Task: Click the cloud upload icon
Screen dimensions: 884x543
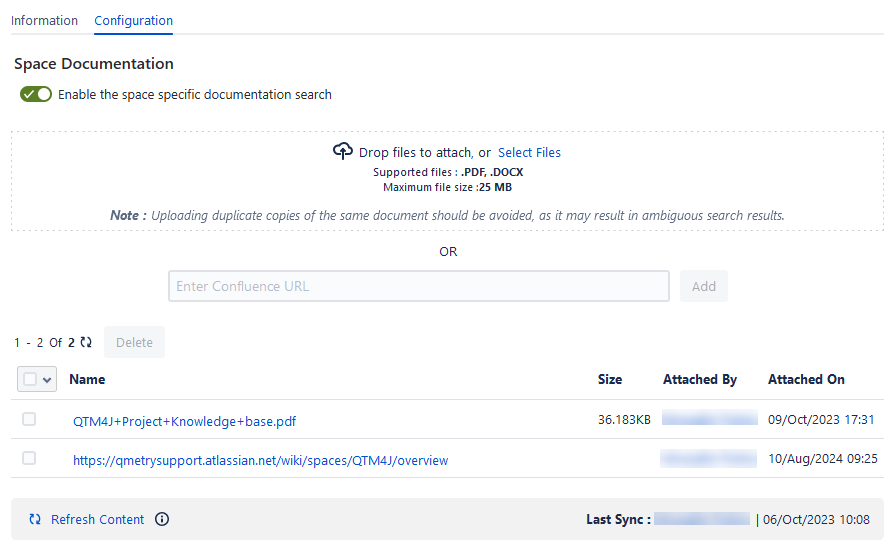Action: (343, 152)
